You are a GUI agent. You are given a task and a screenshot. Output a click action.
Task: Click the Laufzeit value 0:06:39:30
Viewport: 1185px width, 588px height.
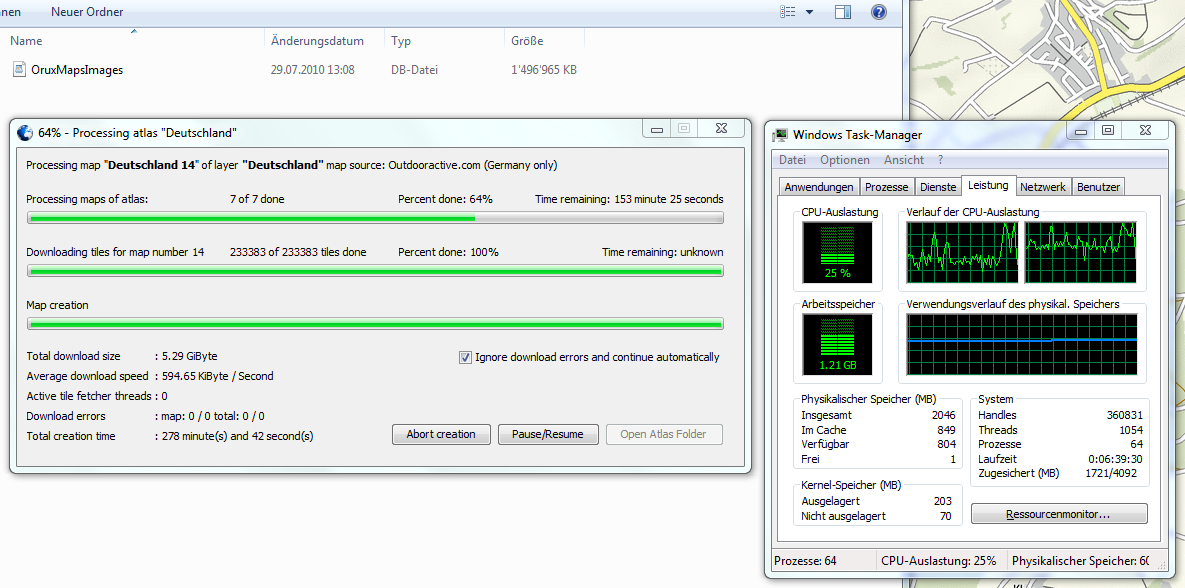click(1115, 459)
